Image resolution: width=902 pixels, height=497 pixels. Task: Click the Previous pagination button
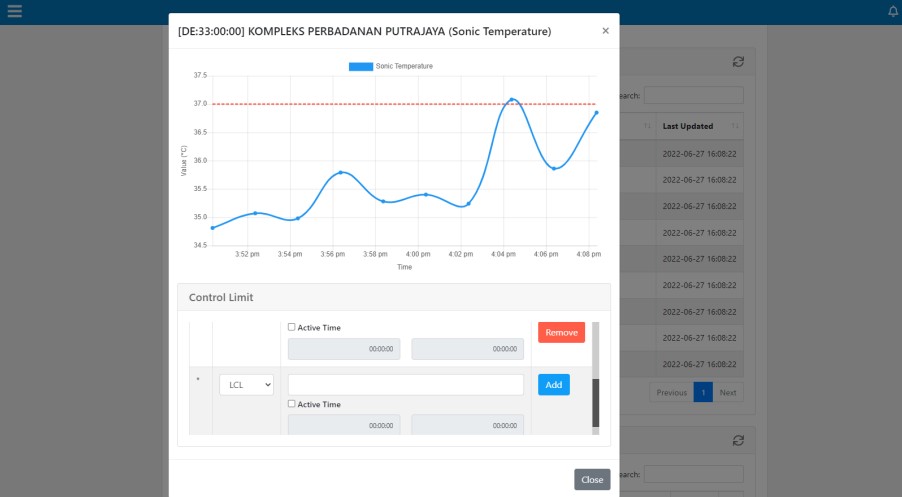671,392
